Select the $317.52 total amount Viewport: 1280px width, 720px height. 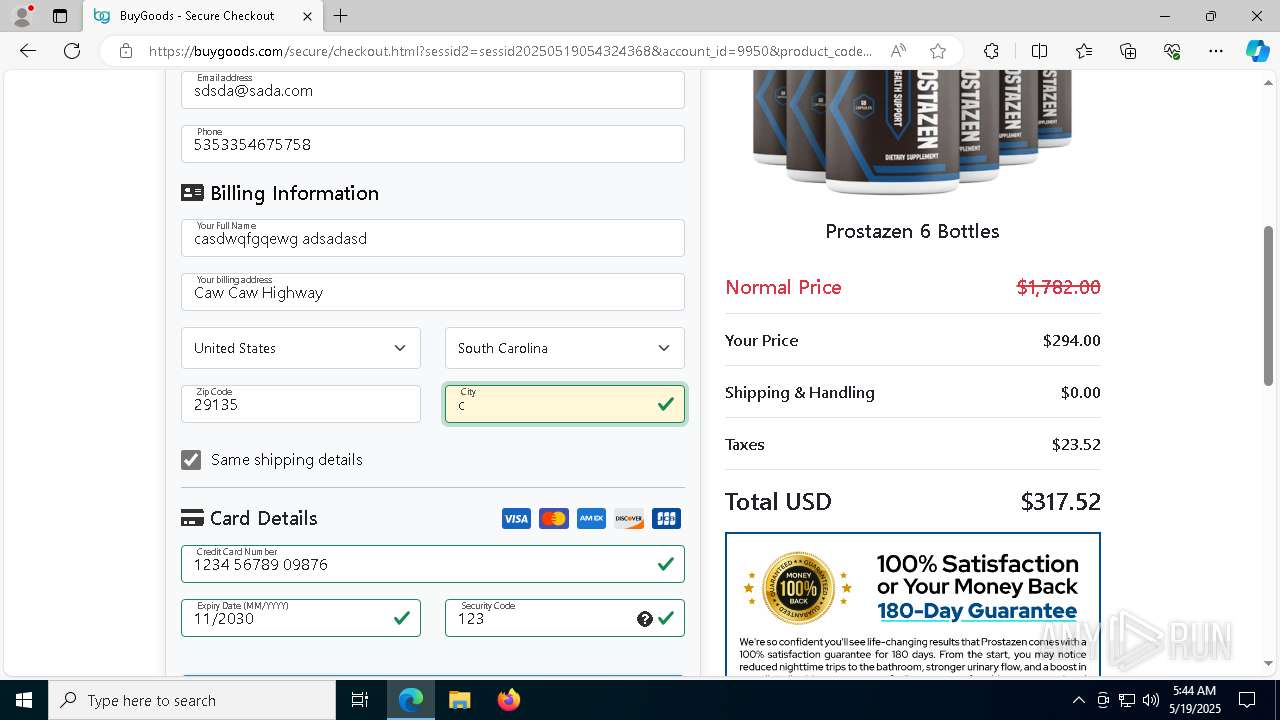pyautogui.click(x=1060, y=501)
